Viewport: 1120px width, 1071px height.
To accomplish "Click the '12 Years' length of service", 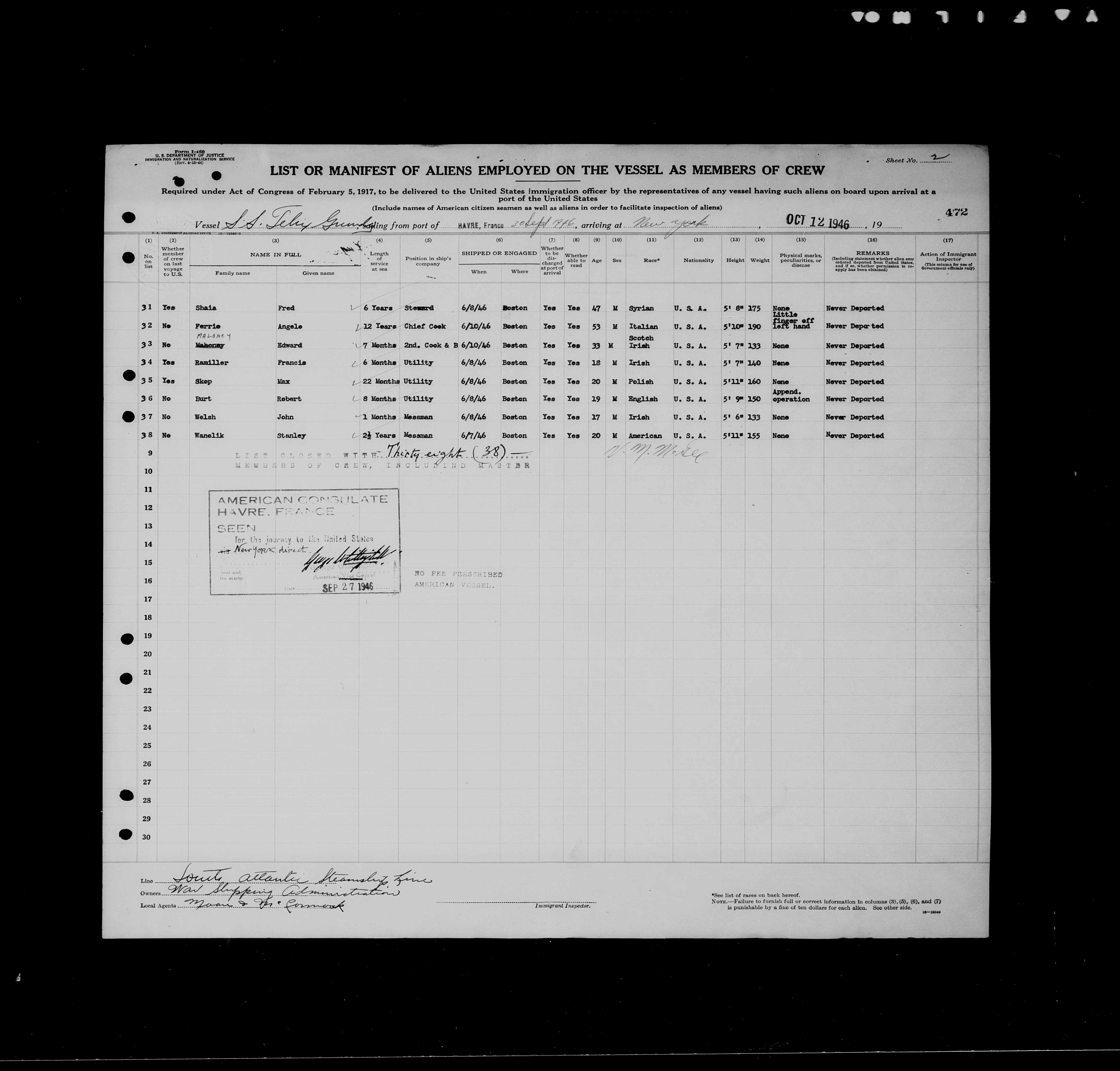I will click(x=380, y=326).
